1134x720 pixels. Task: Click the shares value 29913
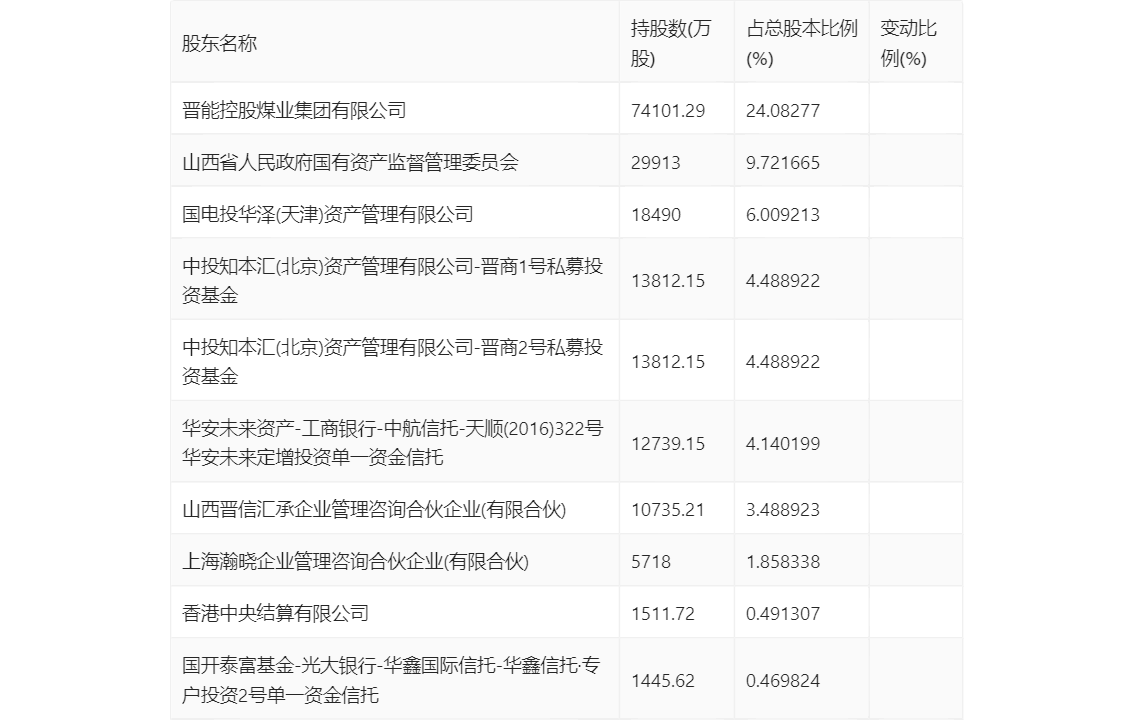pyautogui.click(x=655, y=163)
